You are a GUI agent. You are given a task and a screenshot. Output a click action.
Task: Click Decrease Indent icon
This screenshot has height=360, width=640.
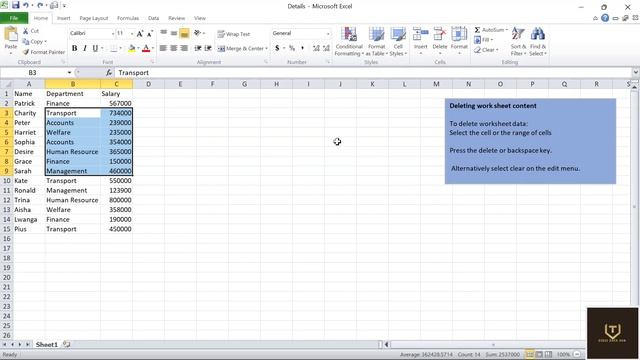pos(198,49)
